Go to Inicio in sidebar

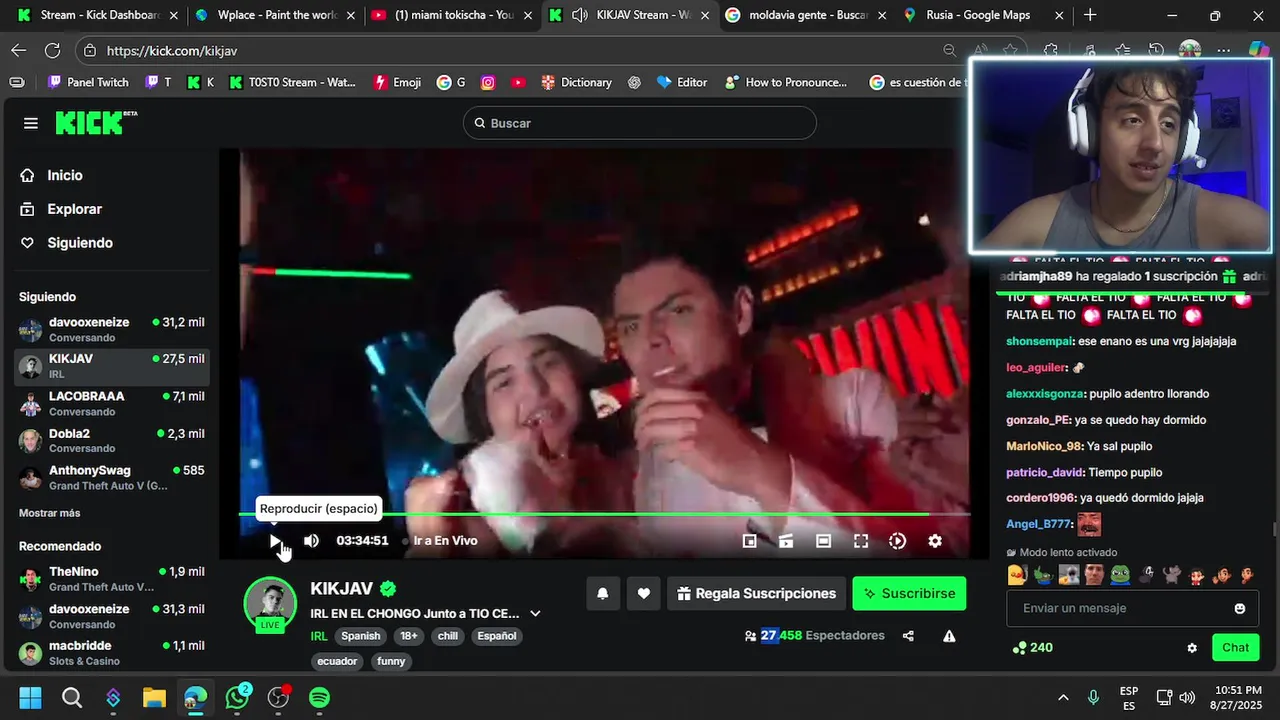coord(65,175)
